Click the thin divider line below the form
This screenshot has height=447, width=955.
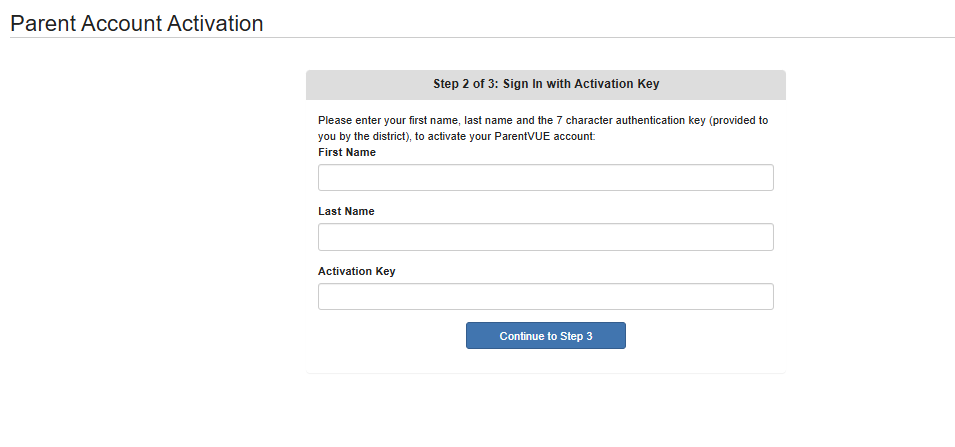(545, 374)
